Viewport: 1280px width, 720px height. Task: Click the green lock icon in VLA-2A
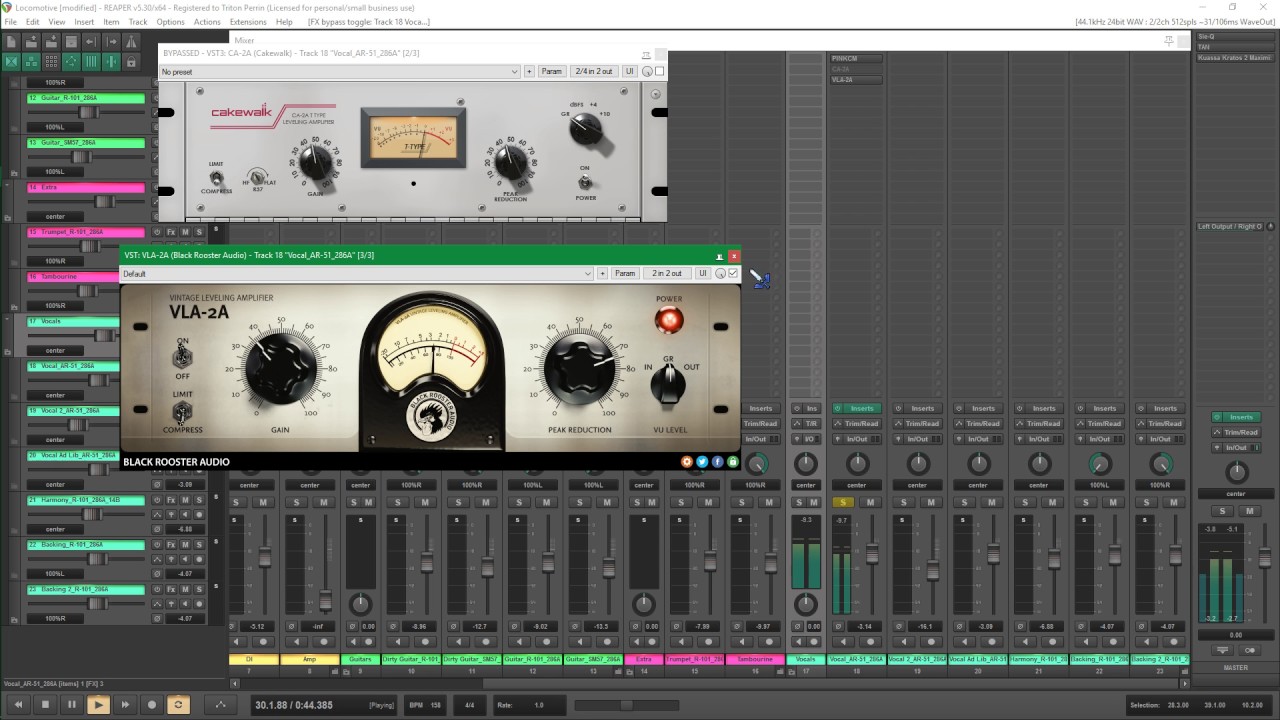(733, 462)
